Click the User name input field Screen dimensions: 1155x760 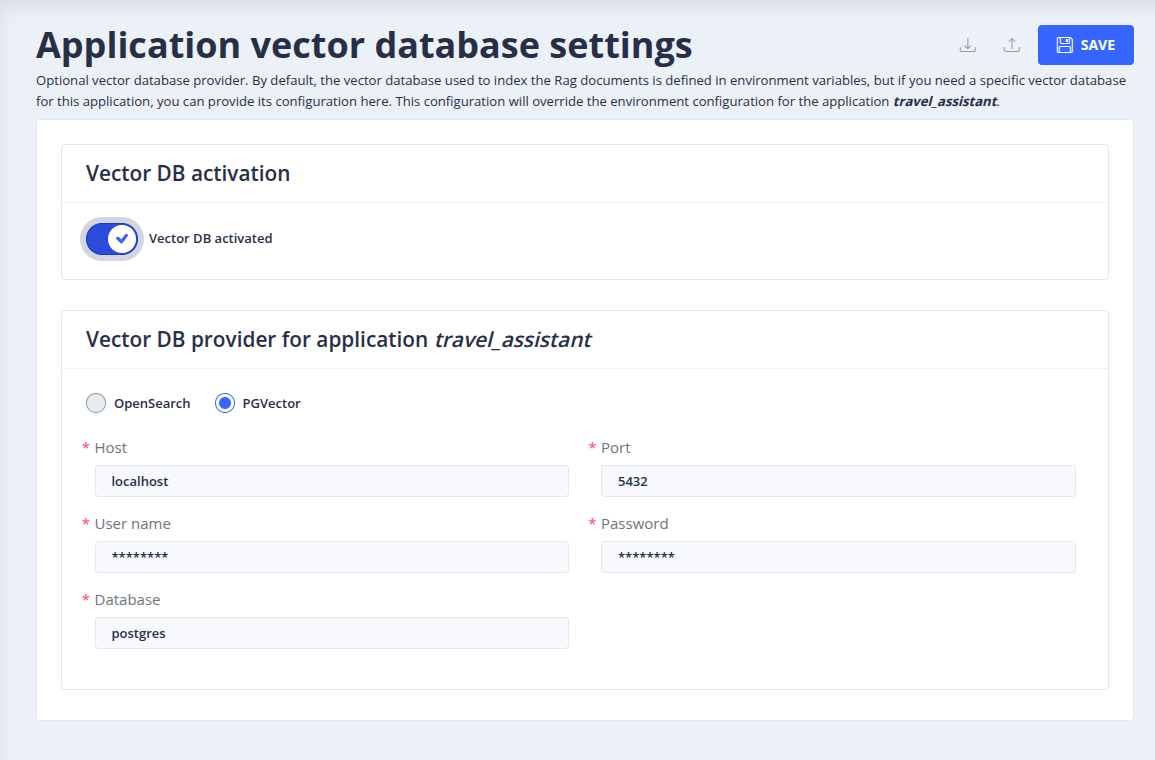pyautogui.click(x=331, y=557)
